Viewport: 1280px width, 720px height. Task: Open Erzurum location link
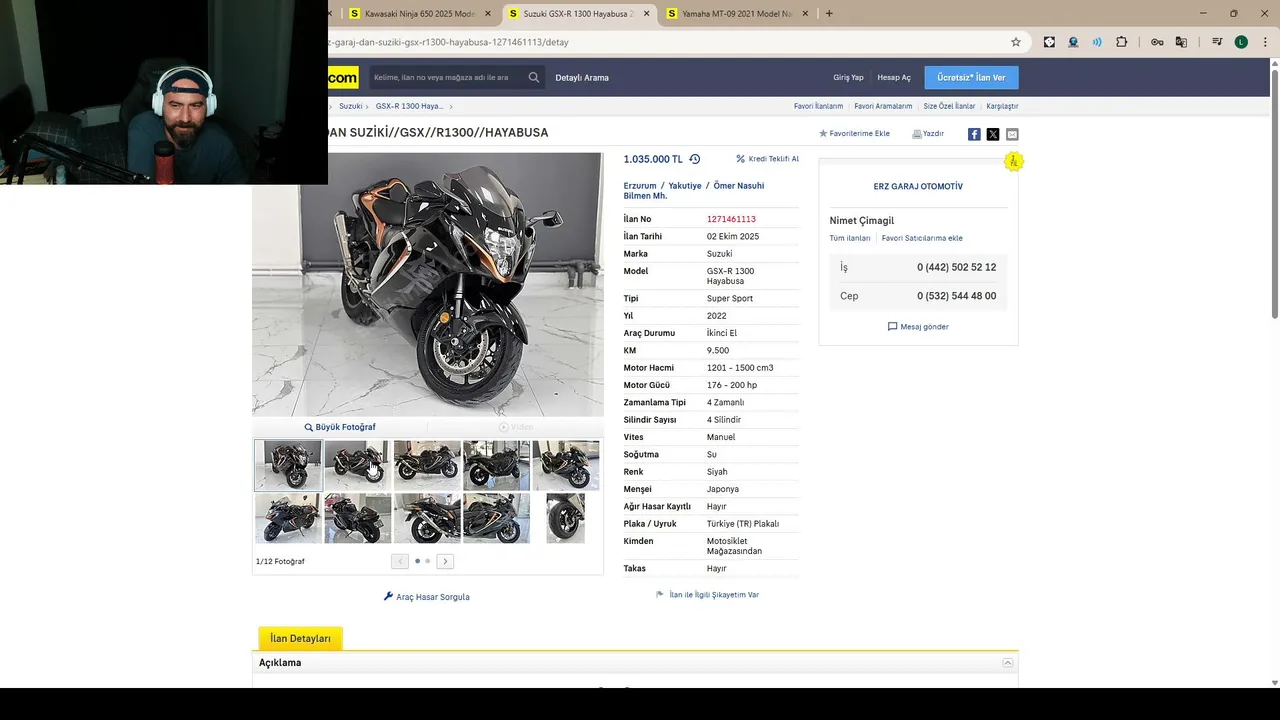[640, 186]
